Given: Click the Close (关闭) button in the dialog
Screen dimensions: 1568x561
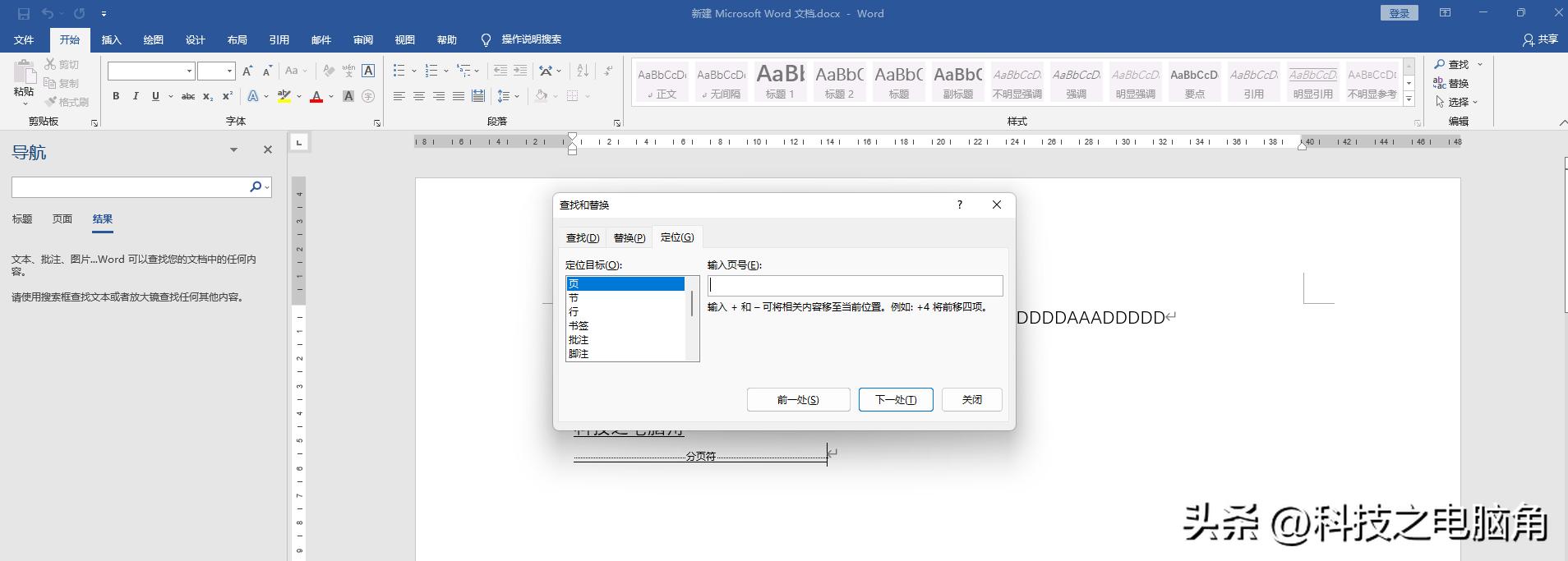Looking at the screenshot, I should [972, 400].
